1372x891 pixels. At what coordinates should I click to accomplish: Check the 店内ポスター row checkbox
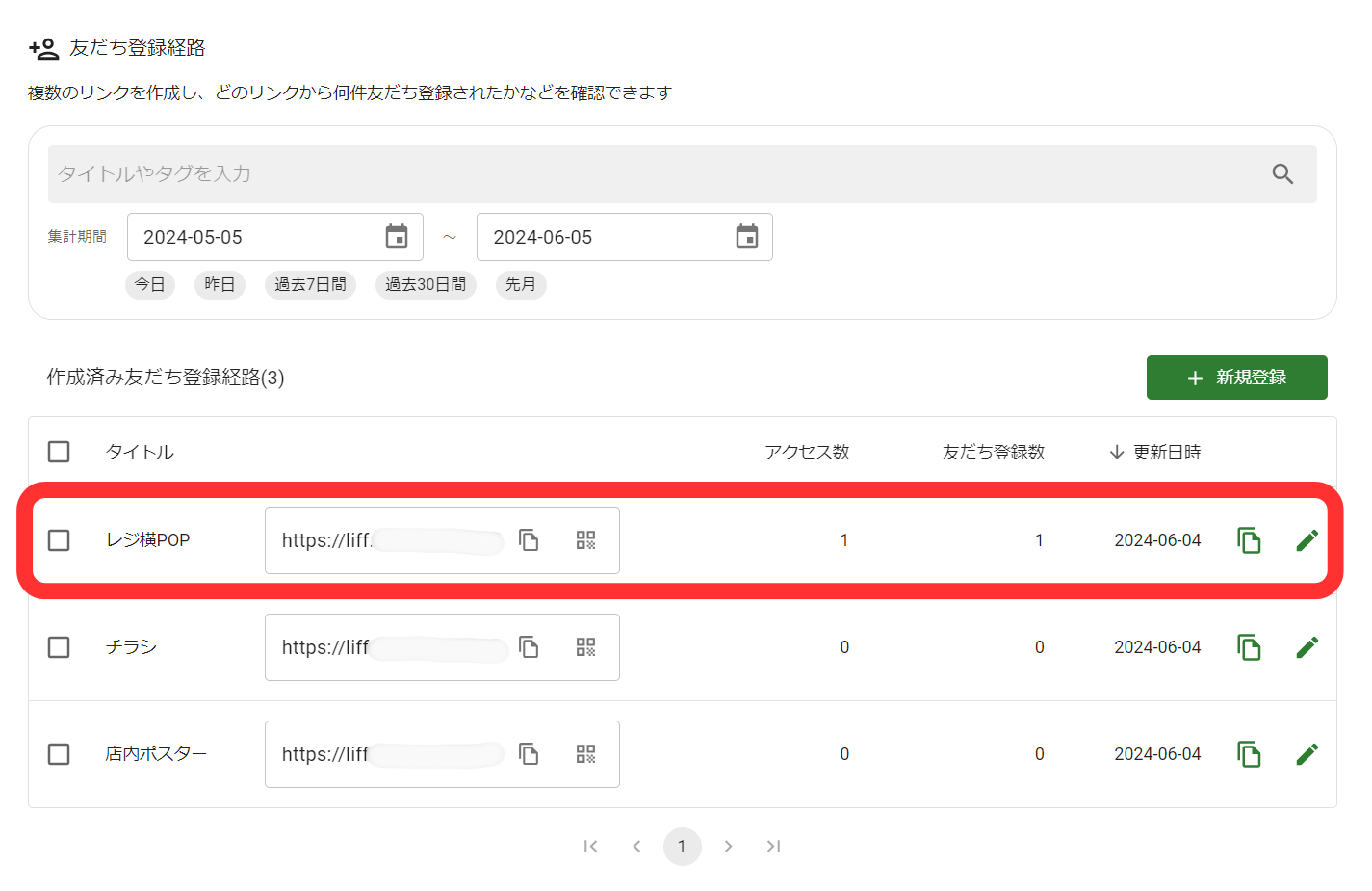click(x=59, y=754)
